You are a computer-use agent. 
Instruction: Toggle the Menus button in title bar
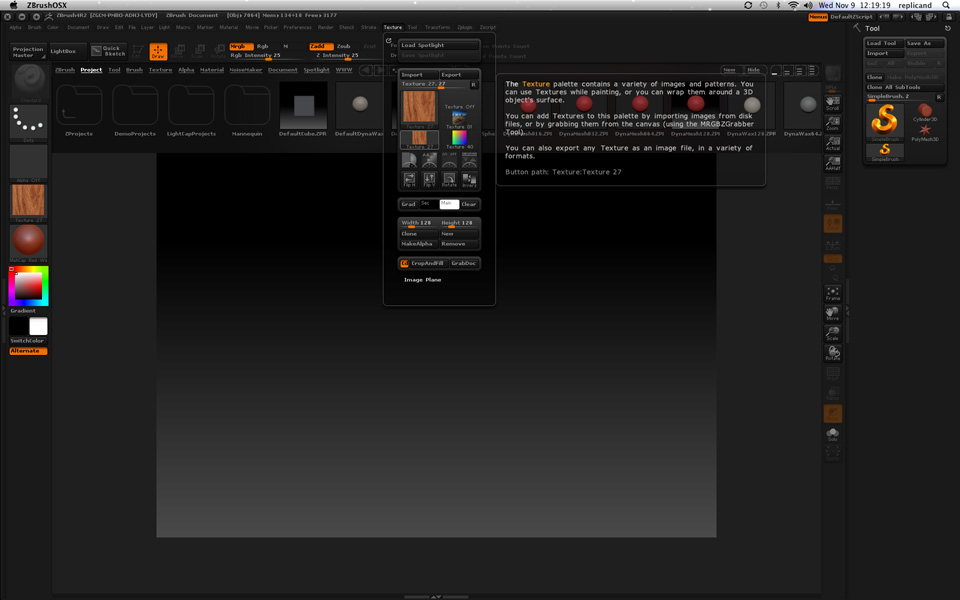(x=818, y=17)
